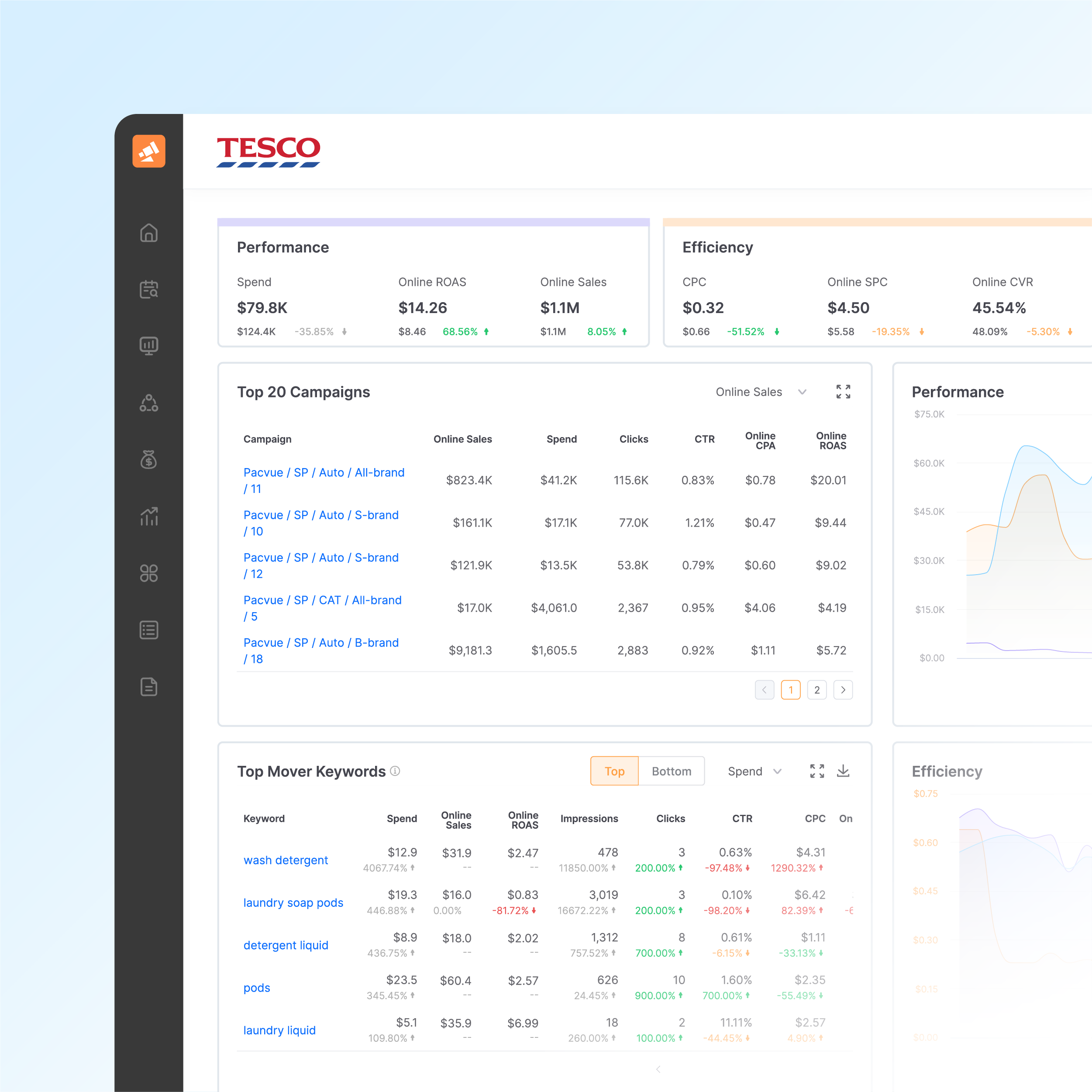This screenshot has width=1092, height=1092.
Task: Expand Top 20 Campaigns to fullscreen
Action: (843, 392)
